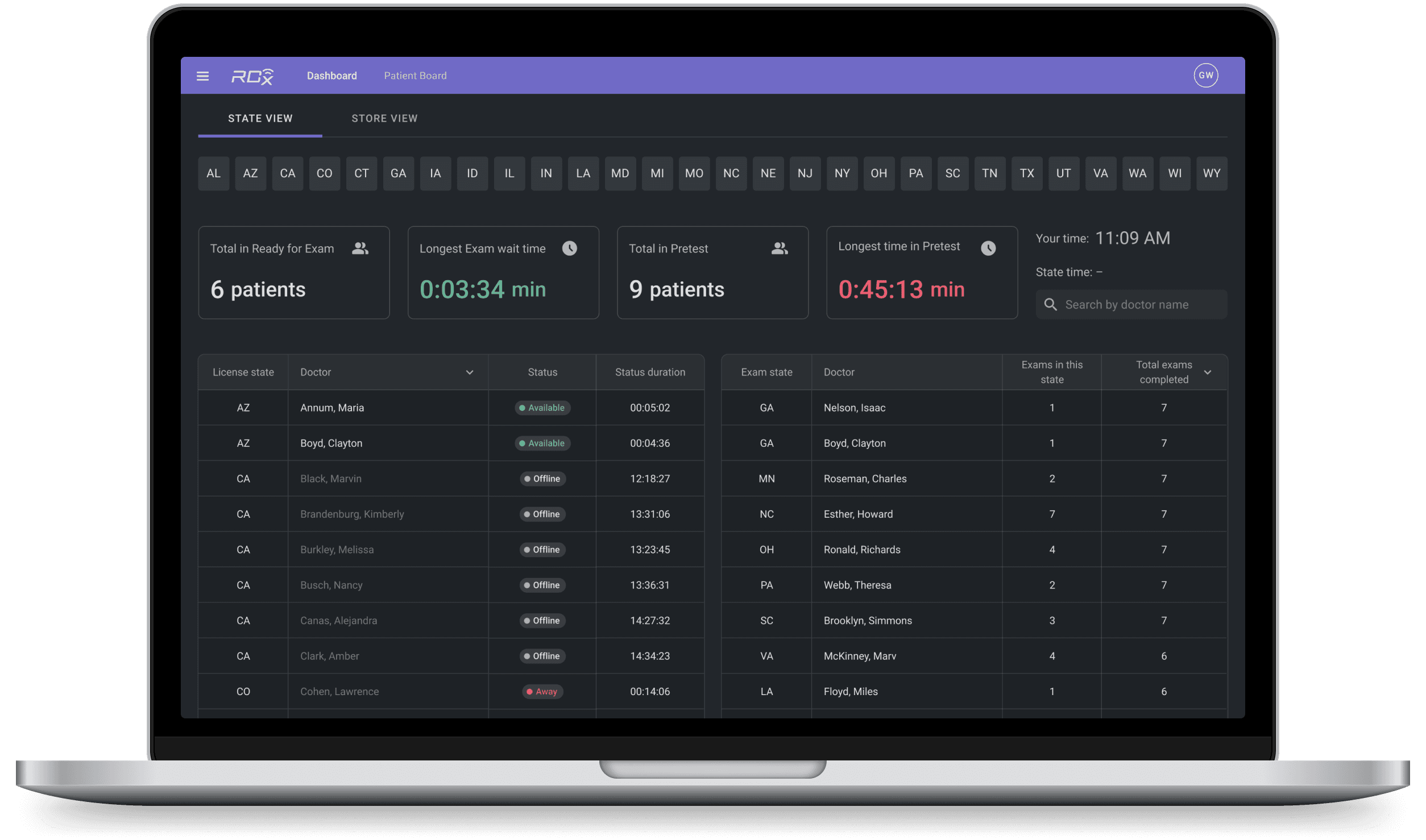
Task: Expand Total exams completed sort chevron
Action: coord(1208,372)
